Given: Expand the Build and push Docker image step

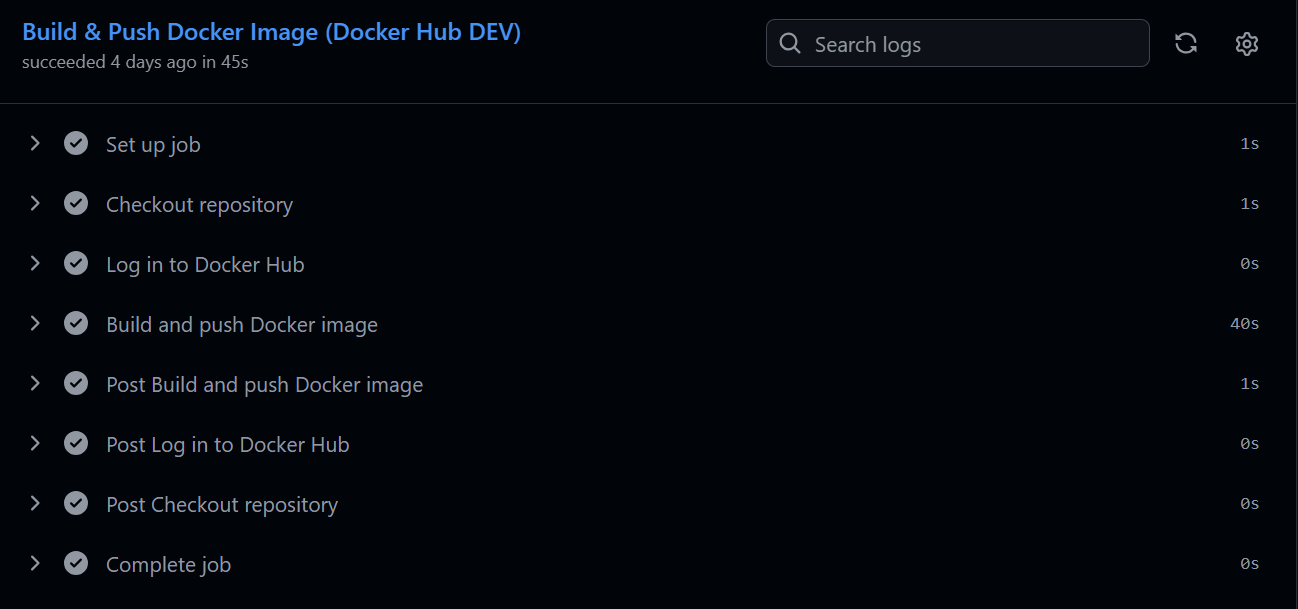Looking at the screenshot, I should (36, 323).
